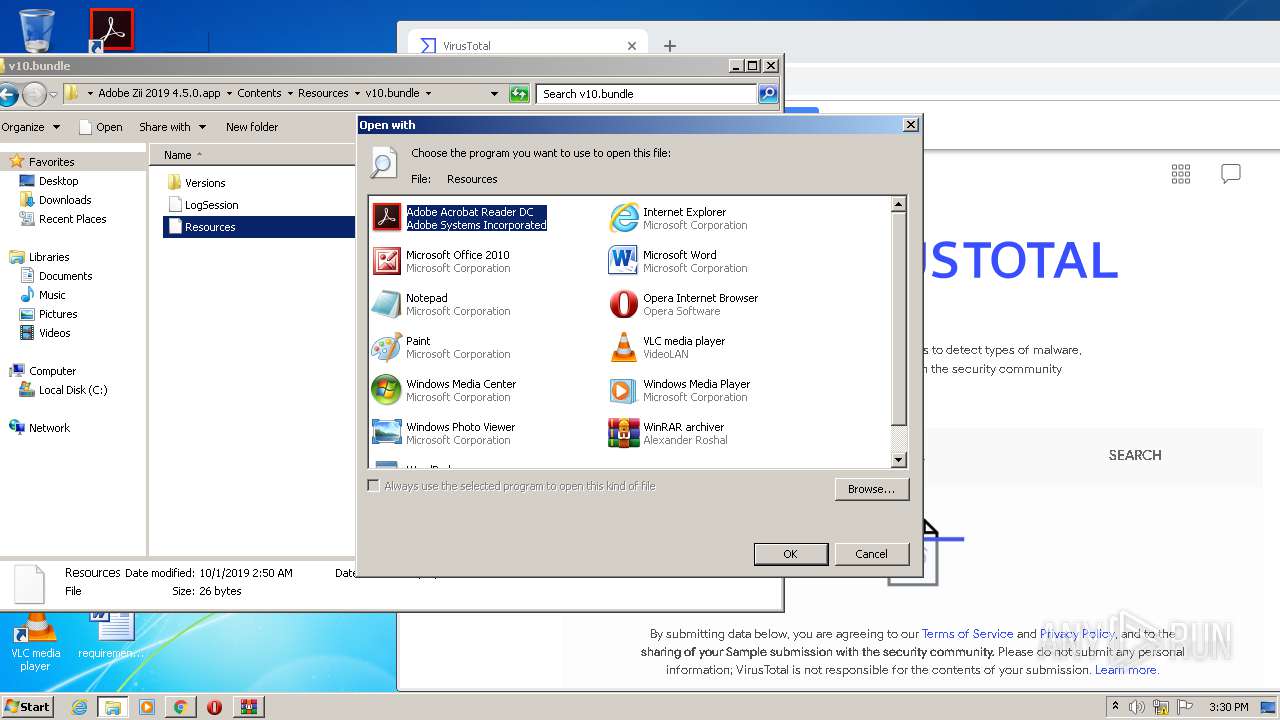This screenshot has height=720, width=1280.
Task: Expand address bar history dropdown arrow
Action: coord(494,94)
